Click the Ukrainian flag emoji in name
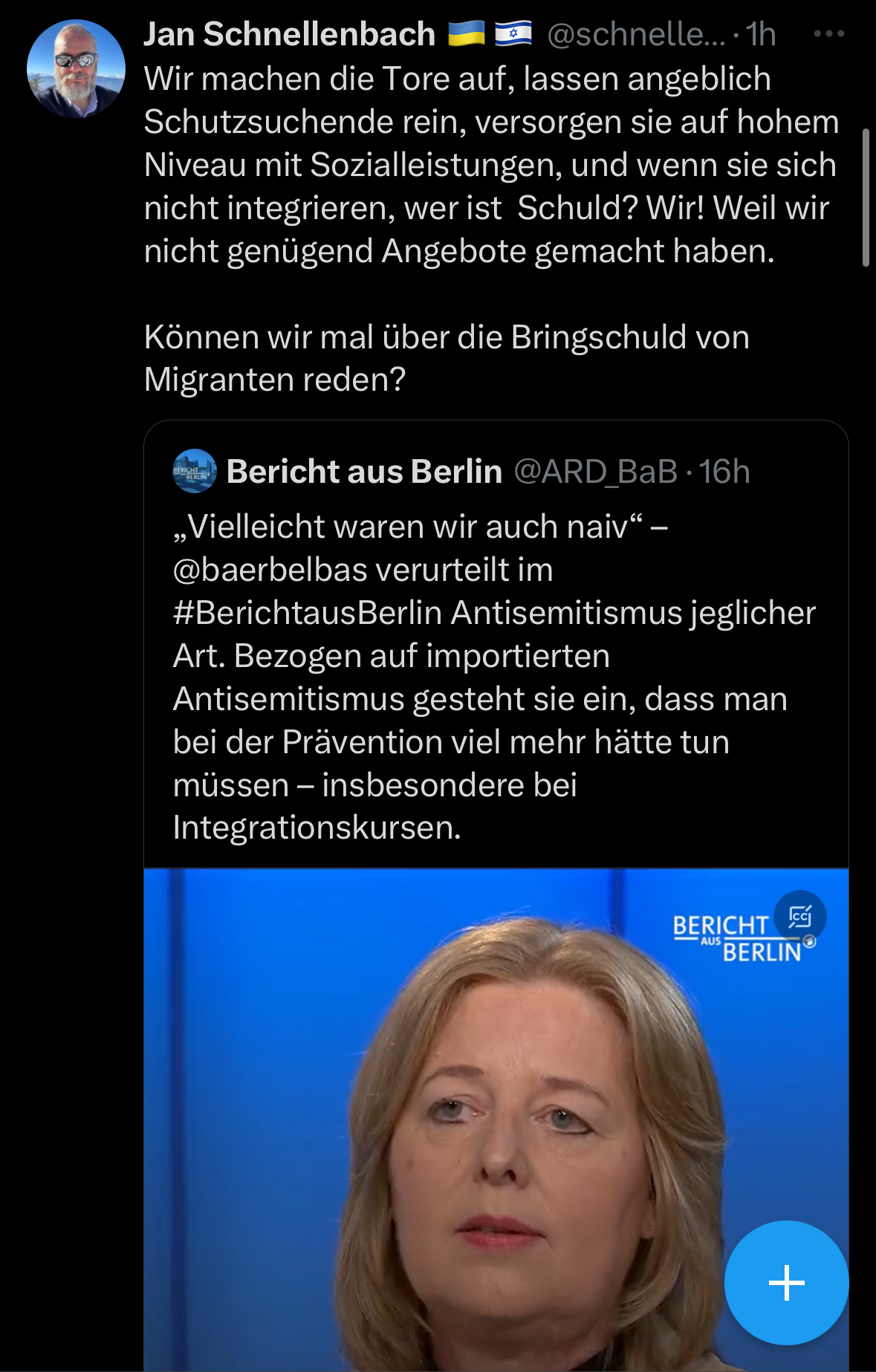Screen dimensions: 876x1372 click(466, 33)
